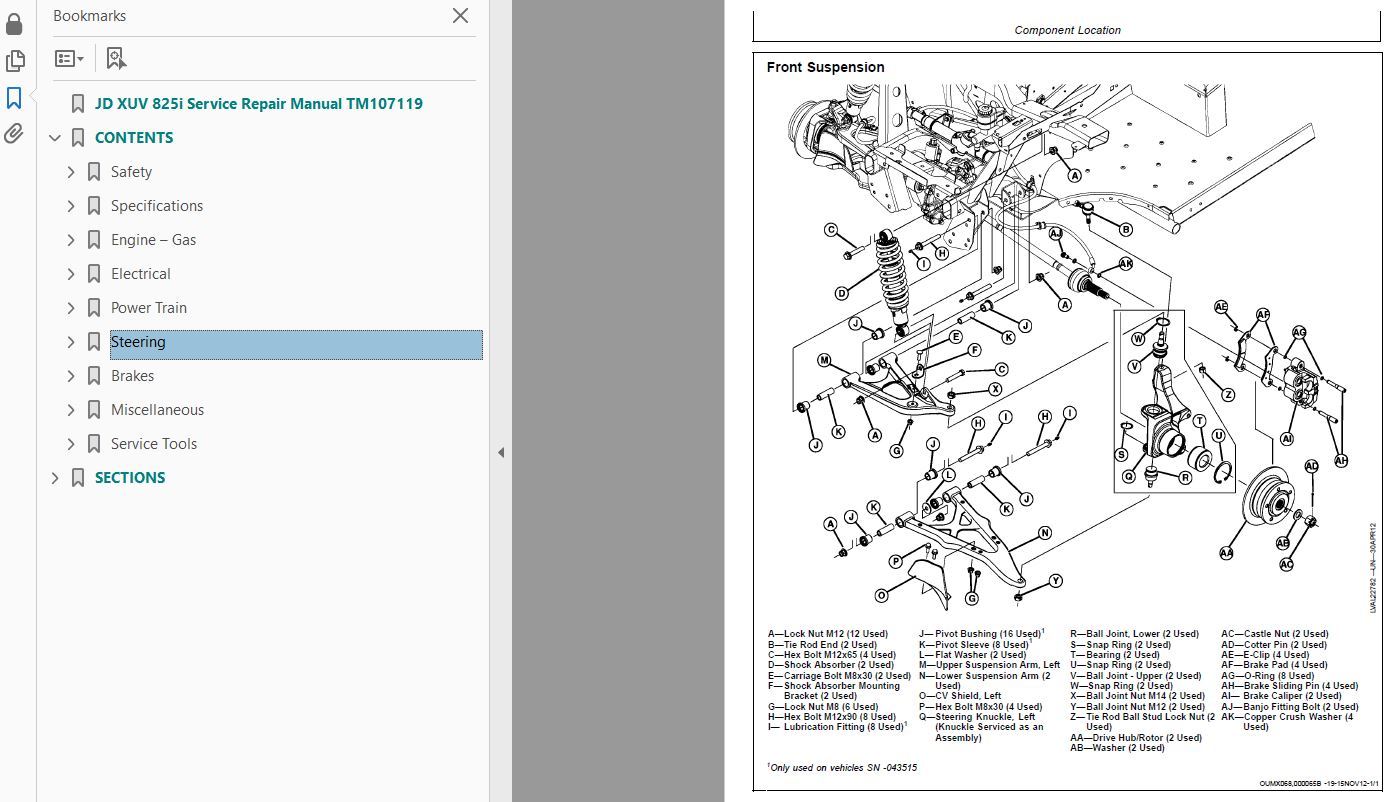Open the Power Train bookmark
1399x802 pixels.
click(148, 308)
